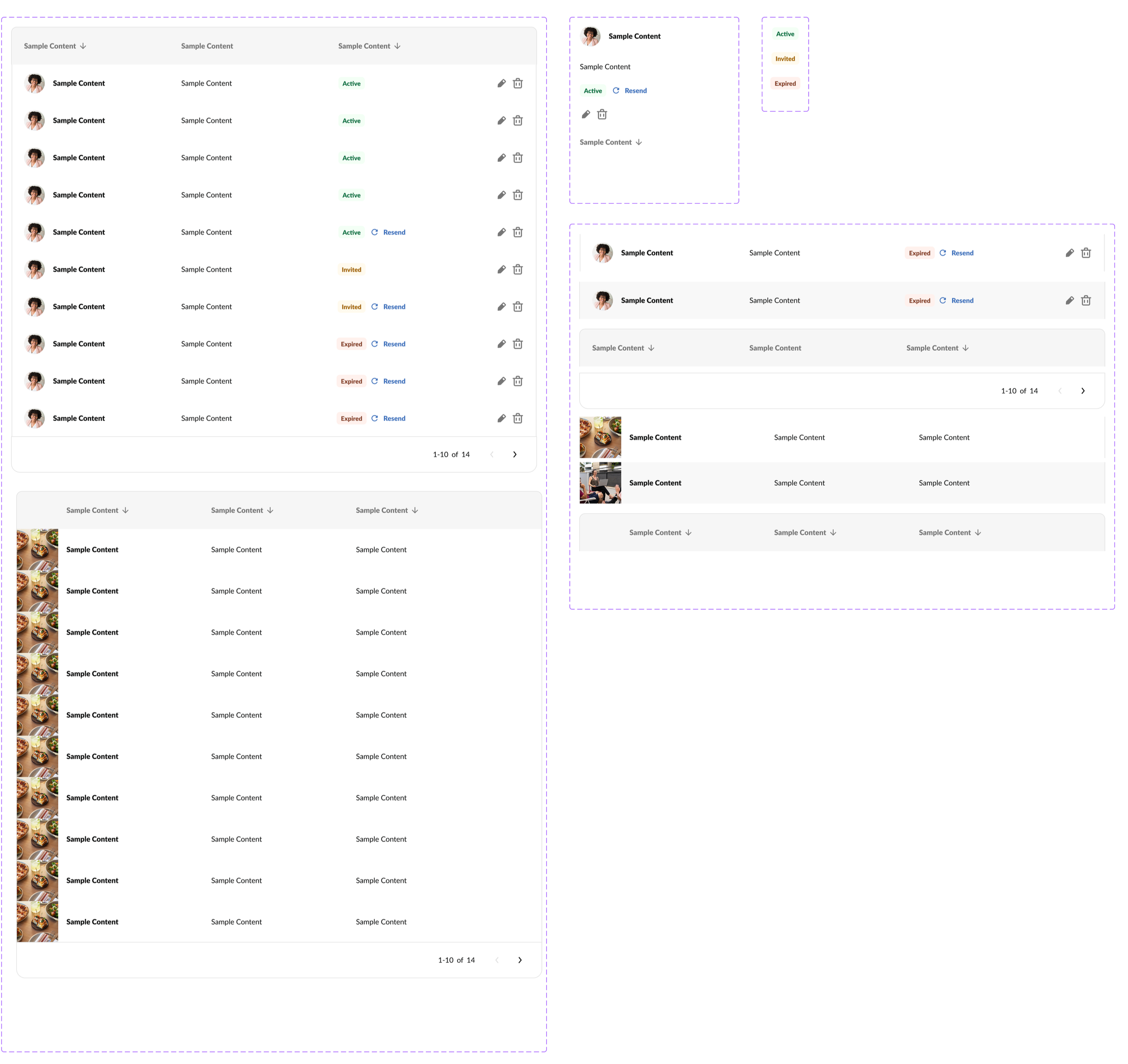The width and height of the screenshot is (1128, 1064).
Task: Click standalone Expired status badge
Action: coord(785,84)
